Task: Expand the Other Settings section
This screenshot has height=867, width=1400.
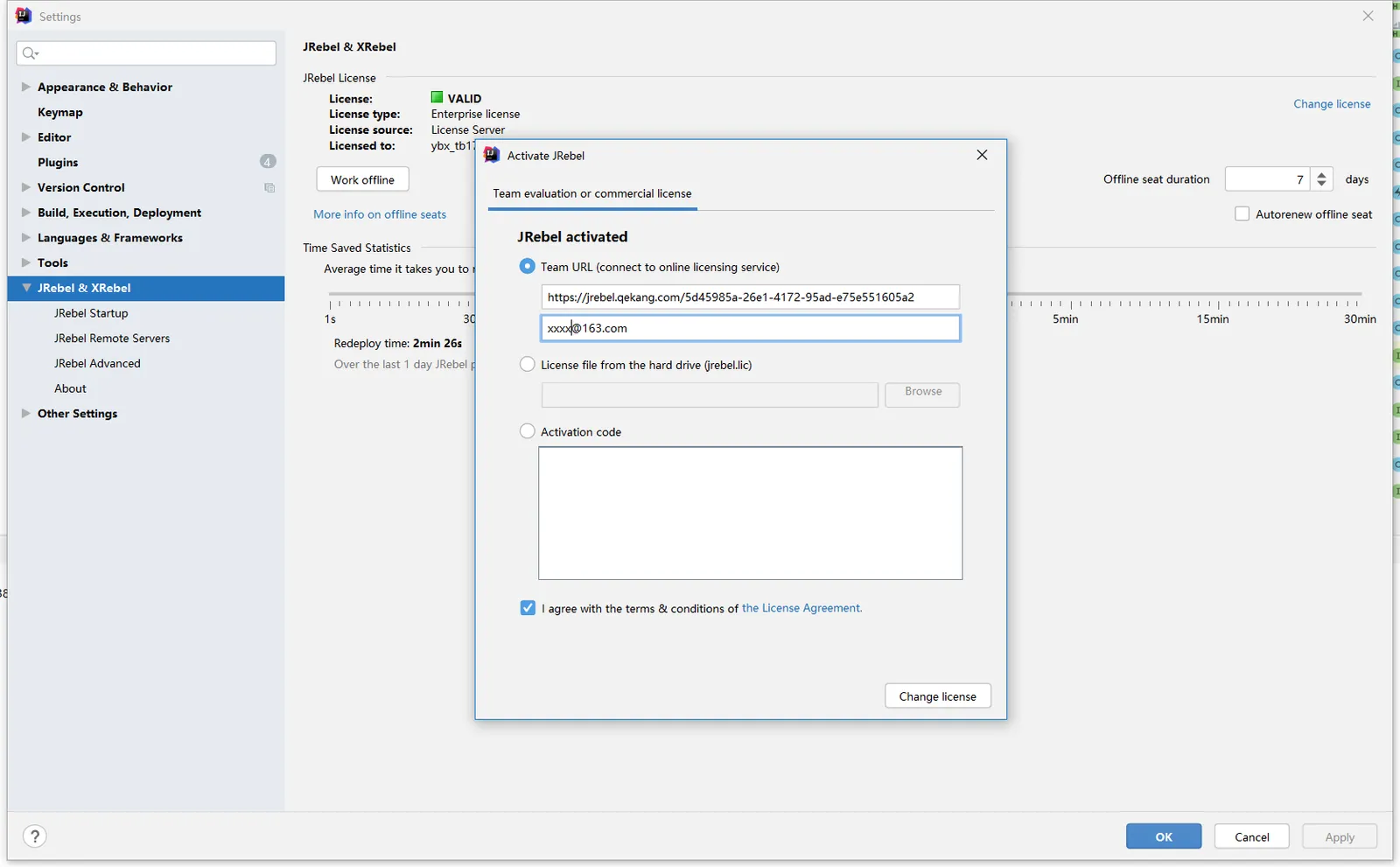Action: [x=25, y=413]
